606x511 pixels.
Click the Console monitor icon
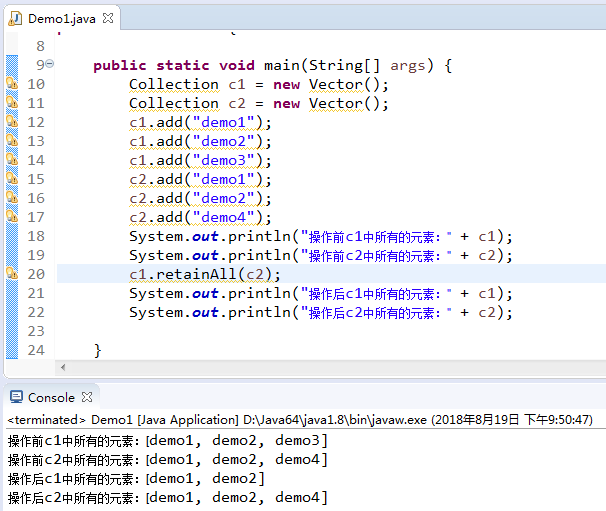16,397
